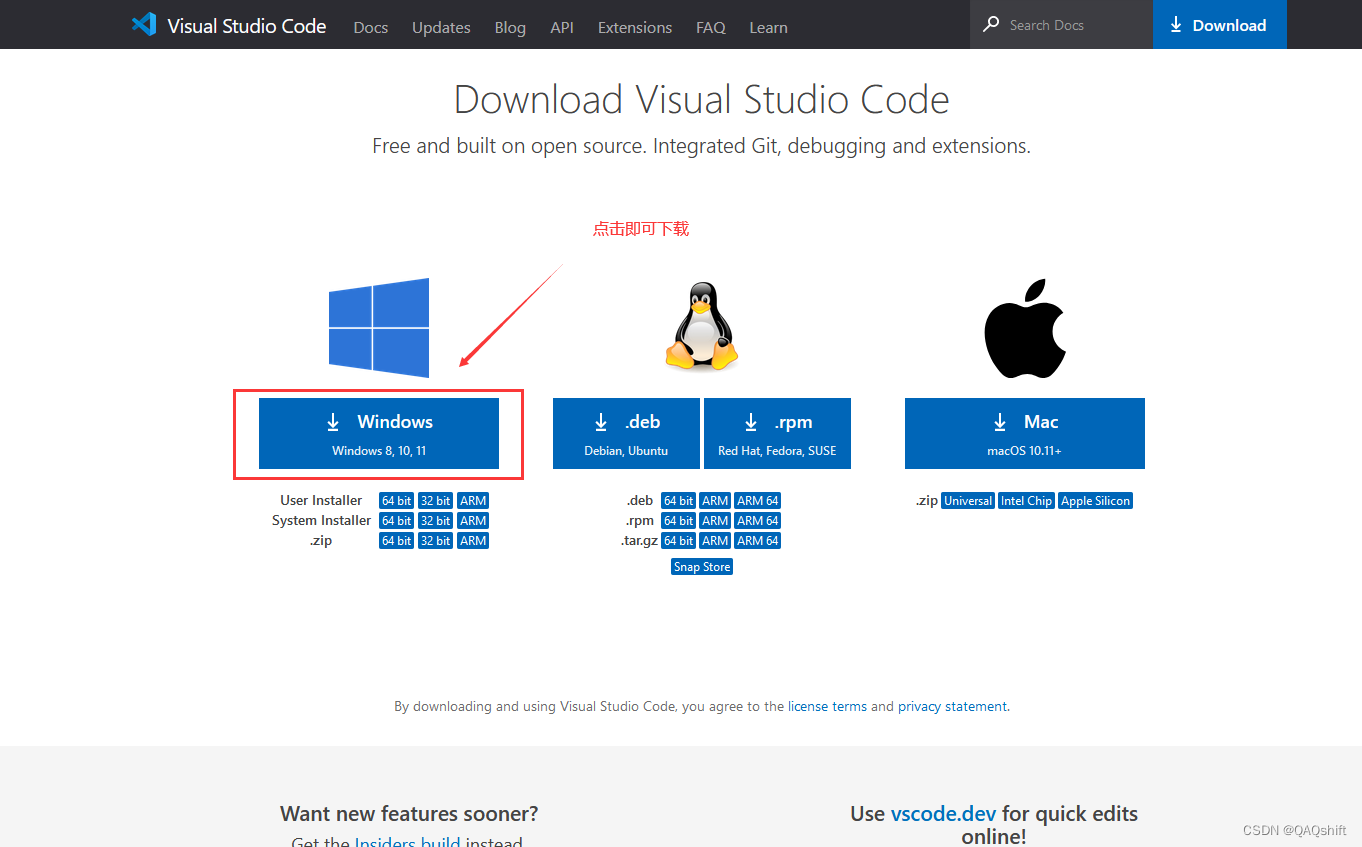Click the download arrow icon on the Windows button
This screenshot has width=1362, height=847.
333,422
